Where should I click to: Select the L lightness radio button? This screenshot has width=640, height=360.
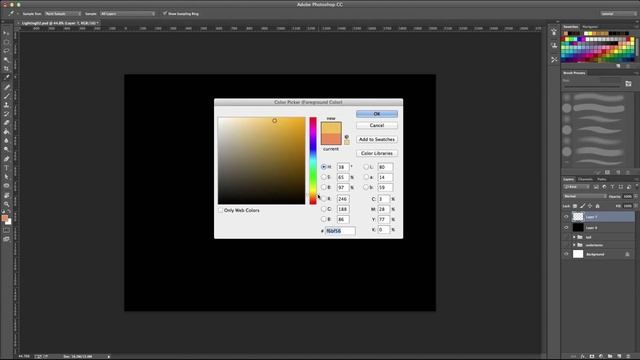pos(366,167)
